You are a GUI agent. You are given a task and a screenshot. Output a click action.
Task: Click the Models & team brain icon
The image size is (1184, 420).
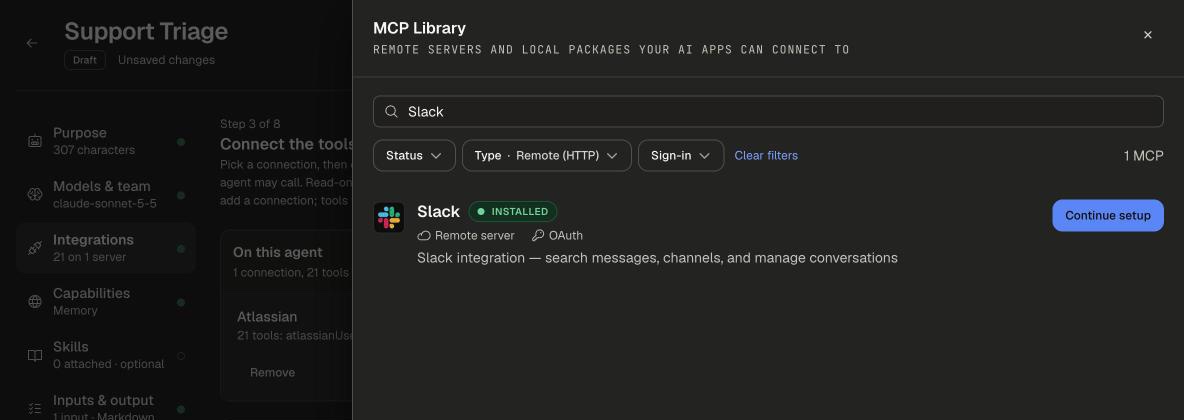point(35,195)
